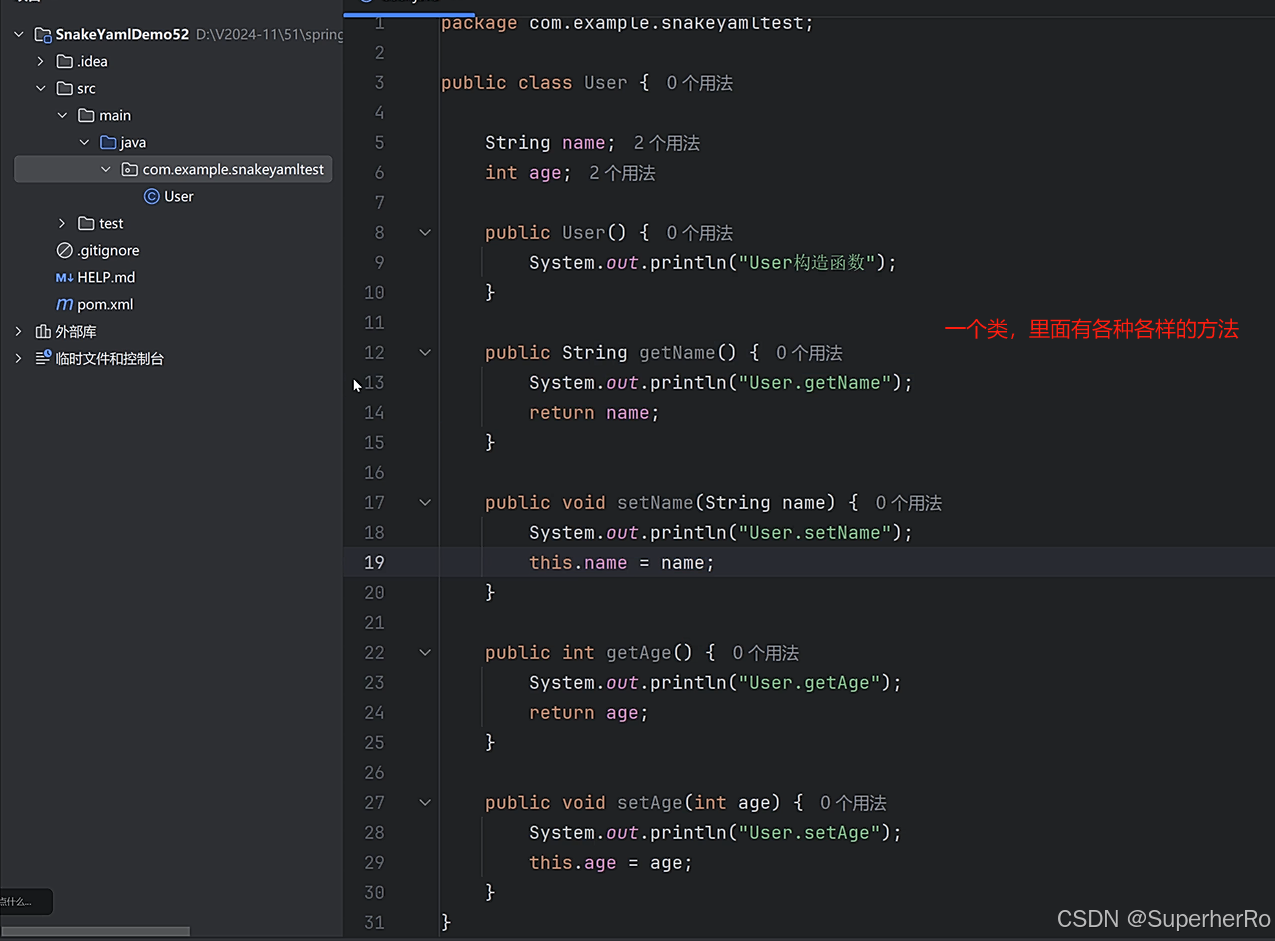Select the HELP.md markdown icon

pos(65,277)
